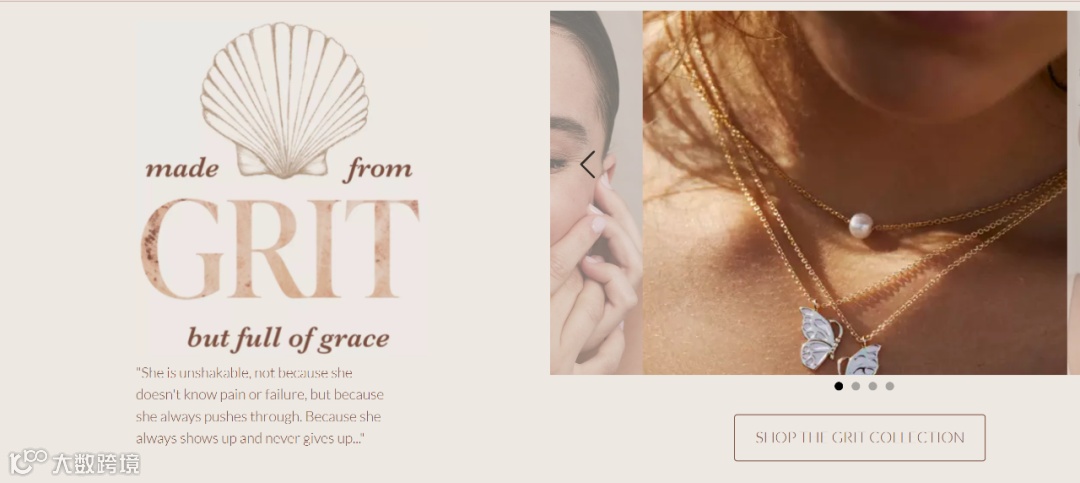Select the partial slide showing woman's face
The height and width of the screenshot is (483, 1080).
pos(596,193)
